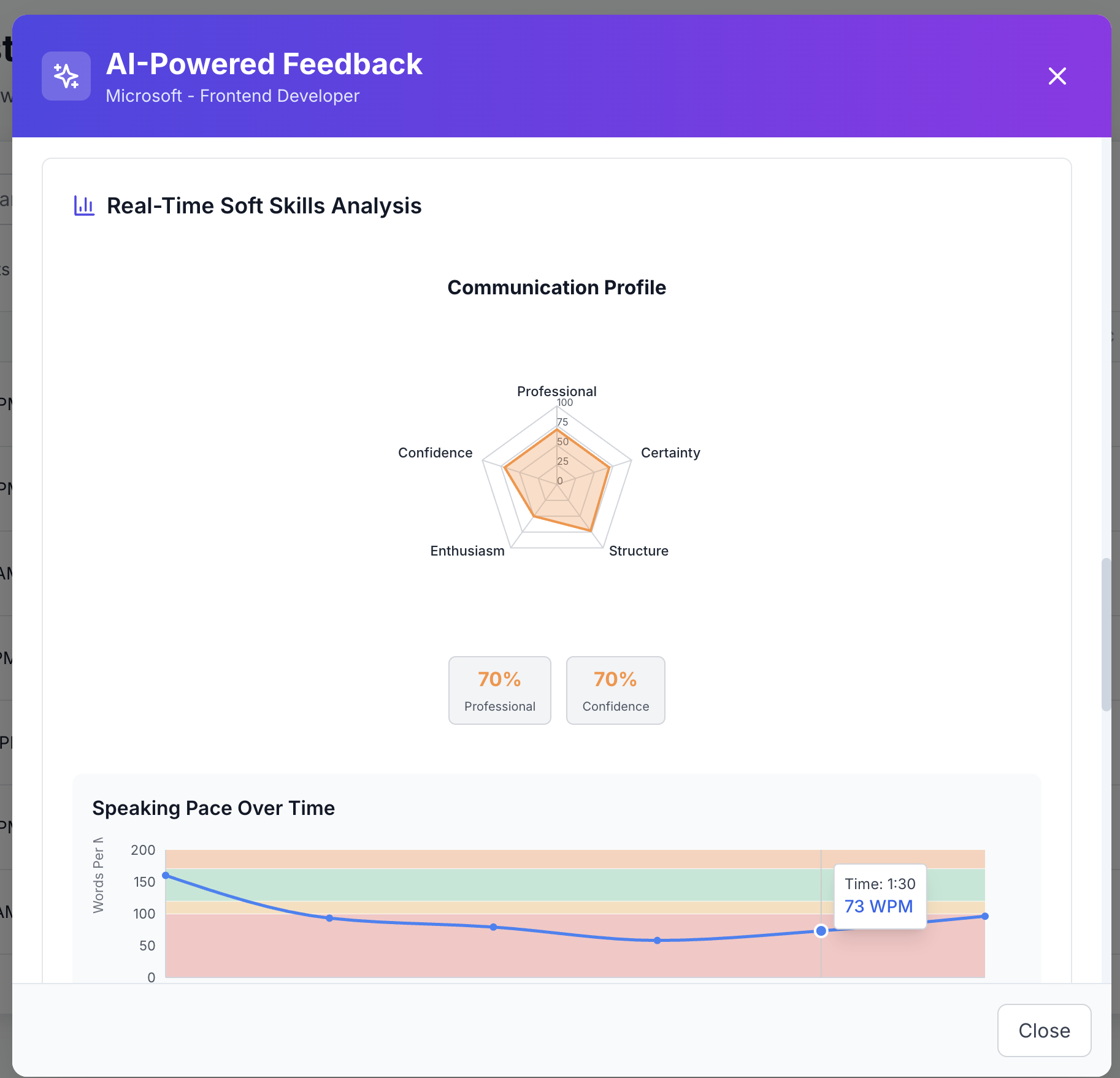The image size is (1120, 1078).
Task: Click the sparkle AI icon in the header
Action: click(x=66, y=76)
